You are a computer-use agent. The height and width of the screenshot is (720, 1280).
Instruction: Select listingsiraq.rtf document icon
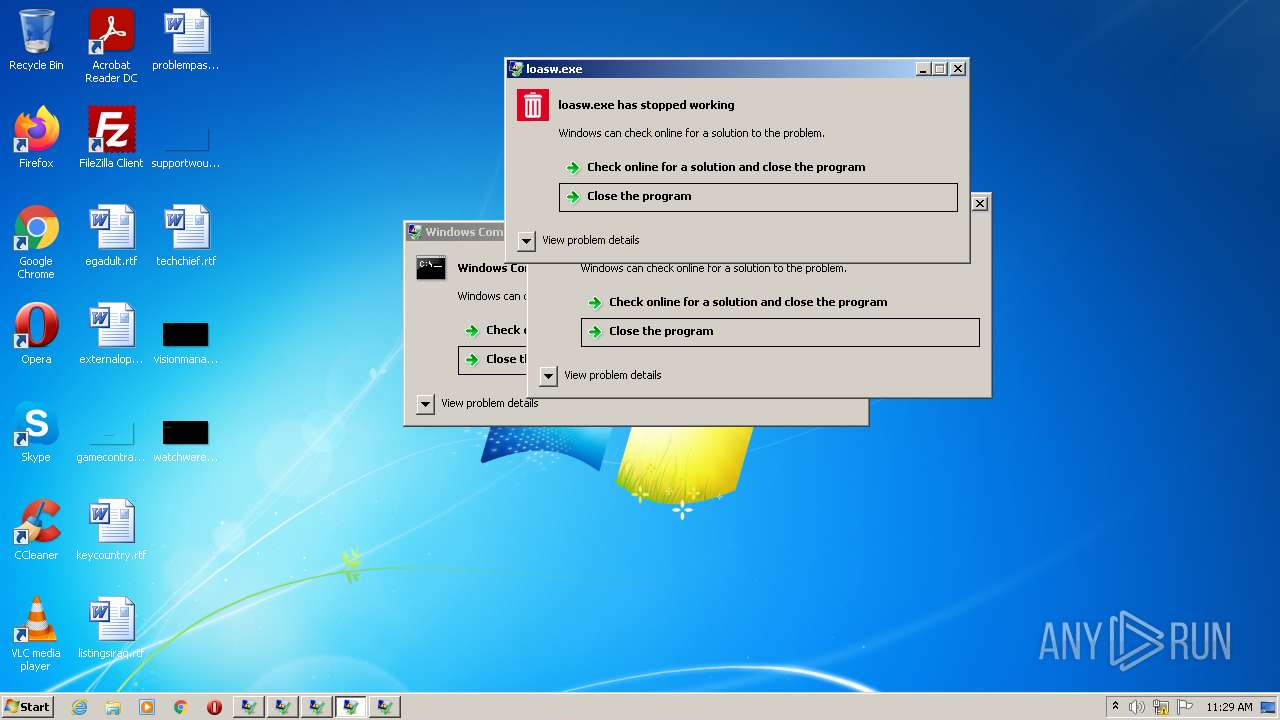pyautogui.click(x=111, y=628)
